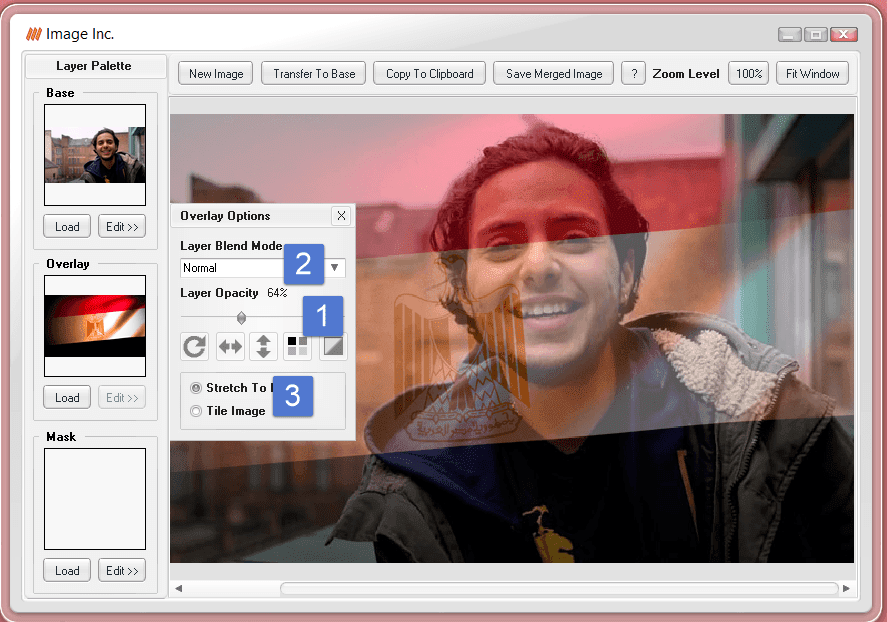Minimize the Image Inc. window
Screen dimensions: 887x622
pos(789,34)
